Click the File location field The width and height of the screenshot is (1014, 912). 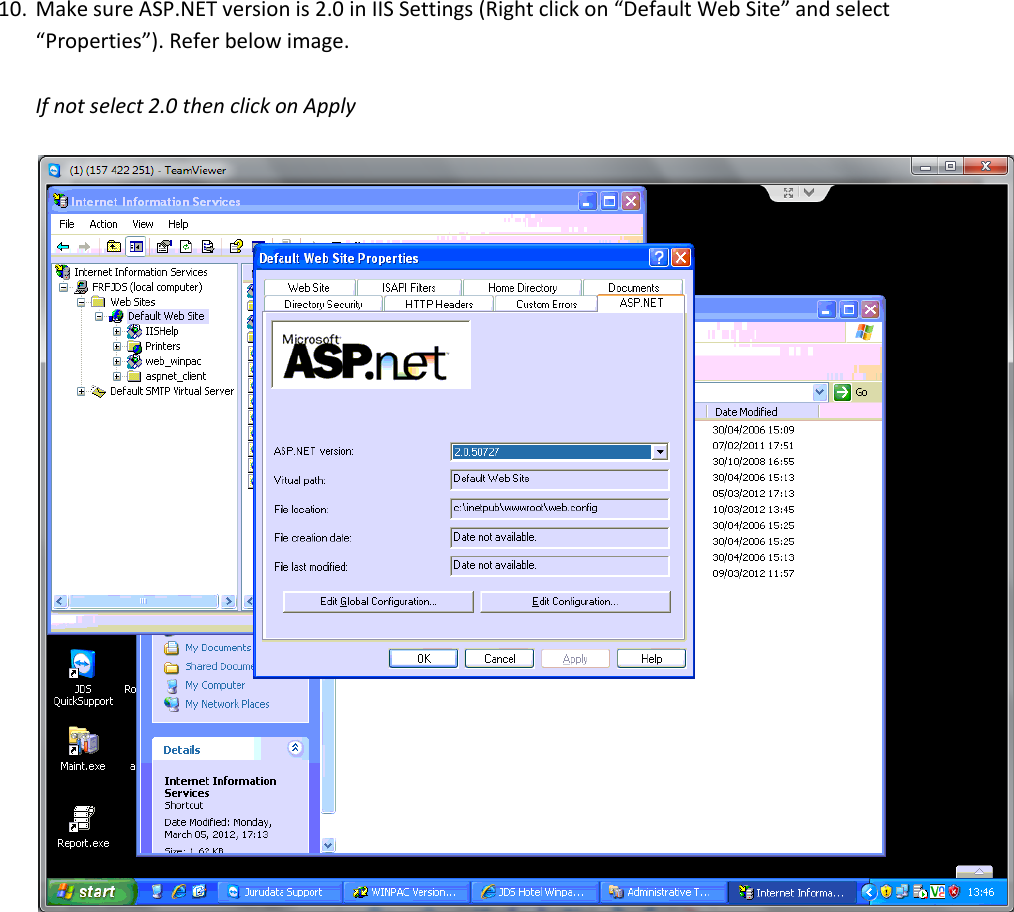tap(559, 508)
